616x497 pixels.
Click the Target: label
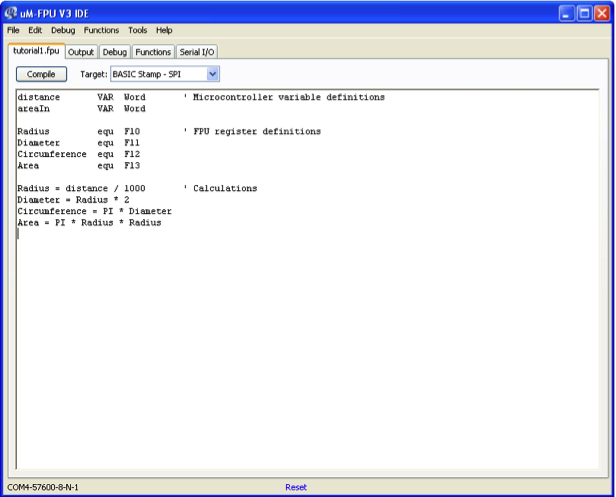pos(94,74)
